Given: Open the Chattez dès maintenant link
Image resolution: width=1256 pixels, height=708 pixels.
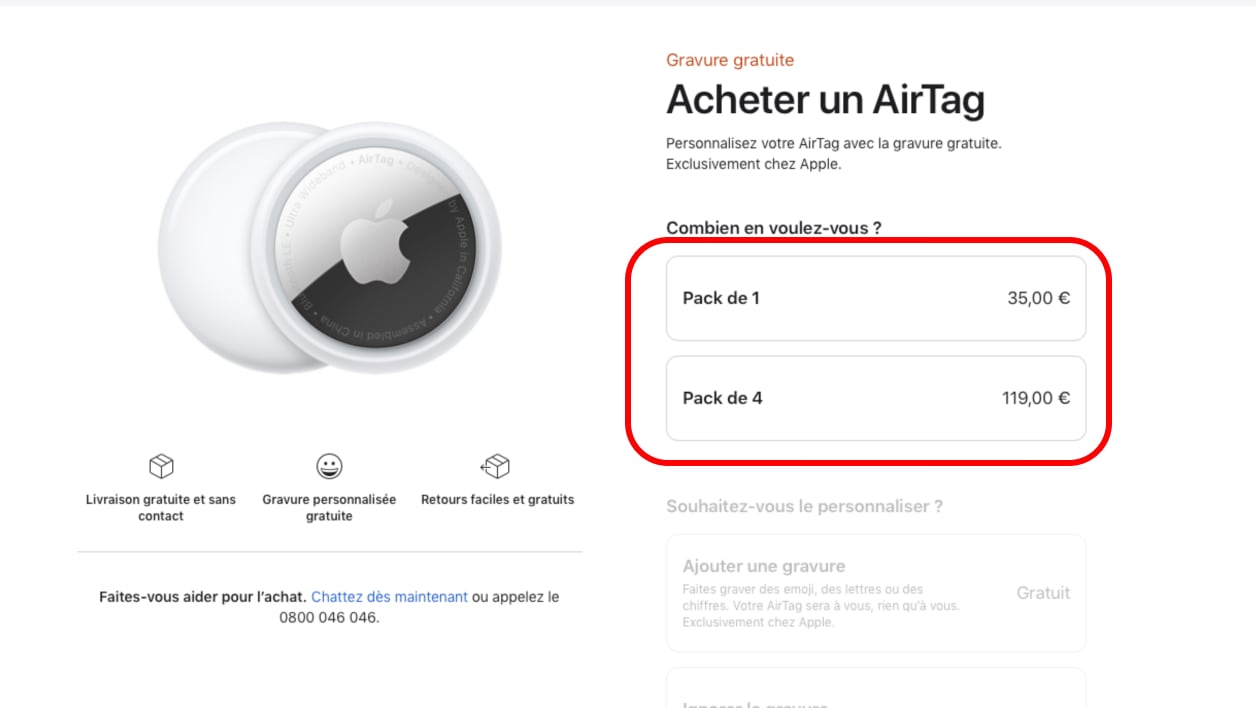Looking at the screenshot, I should coord(389,597).
